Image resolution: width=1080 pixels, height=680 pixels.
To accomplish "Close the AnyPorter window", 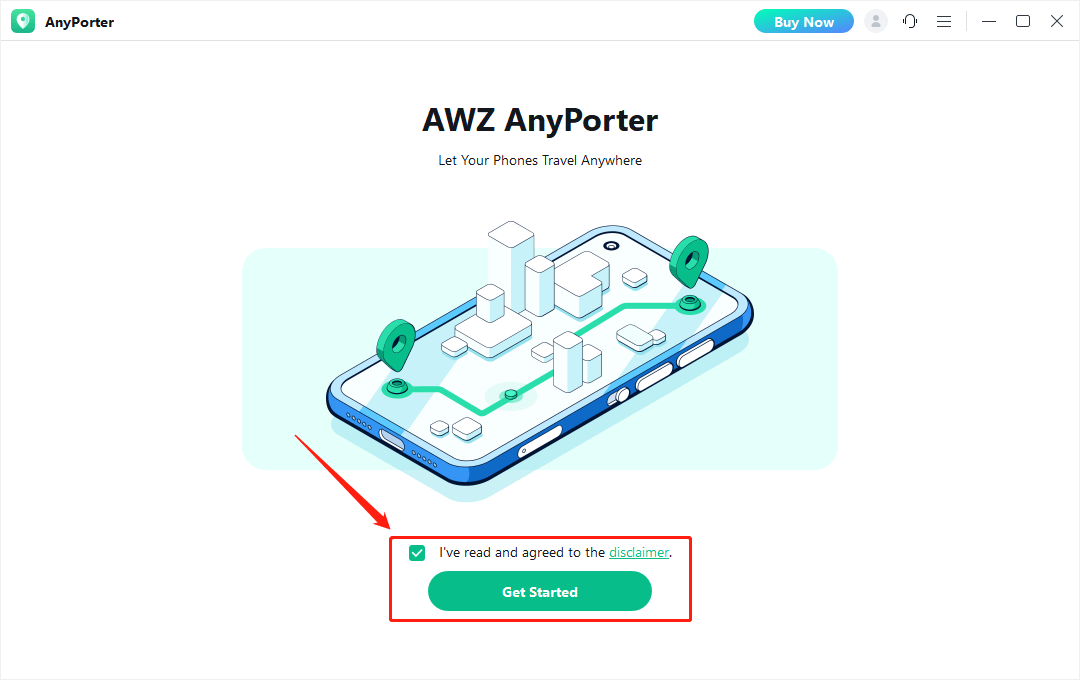I will pyautogui.click(x=1057, y=21).
